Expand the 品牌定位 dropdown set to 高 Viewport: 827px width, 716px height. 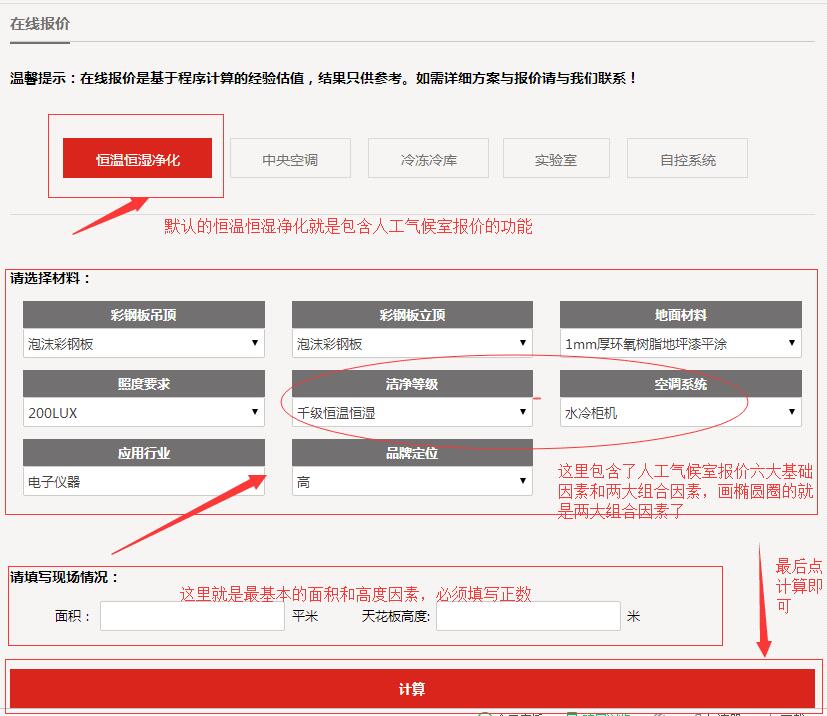tap(411, 481)
